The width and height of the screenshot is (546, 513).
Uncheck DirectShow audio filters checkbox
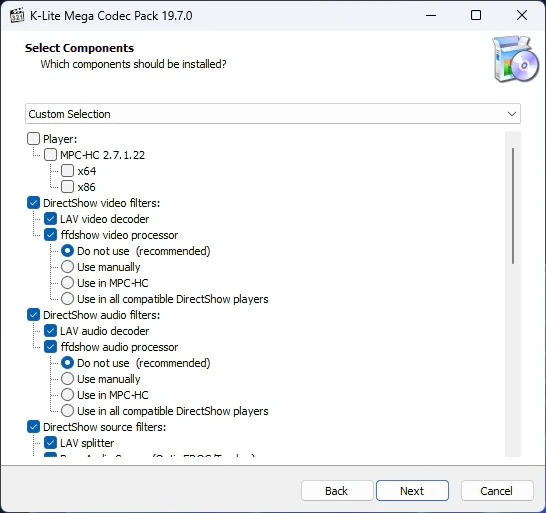[x=33, y=314]
